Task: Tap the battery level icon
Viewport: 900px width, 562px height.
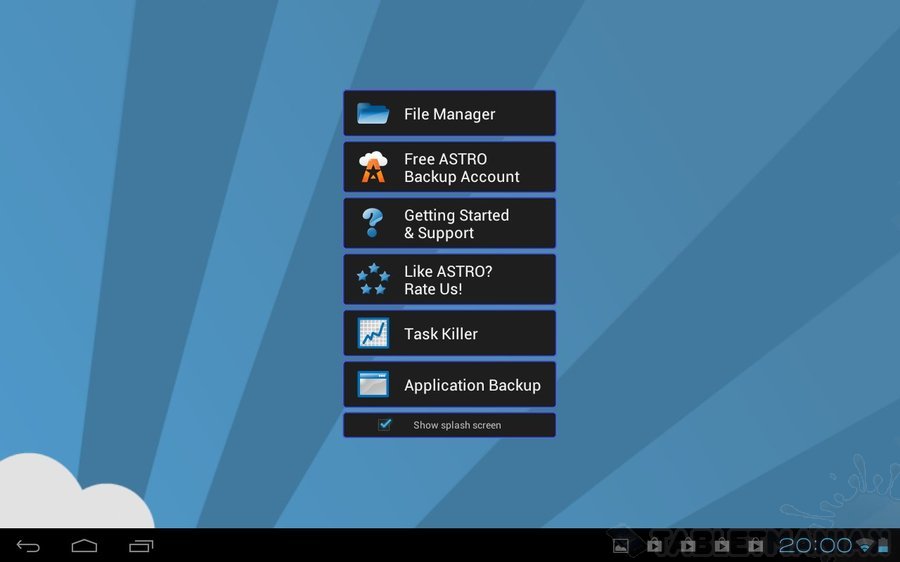Action: coord(883,546)
